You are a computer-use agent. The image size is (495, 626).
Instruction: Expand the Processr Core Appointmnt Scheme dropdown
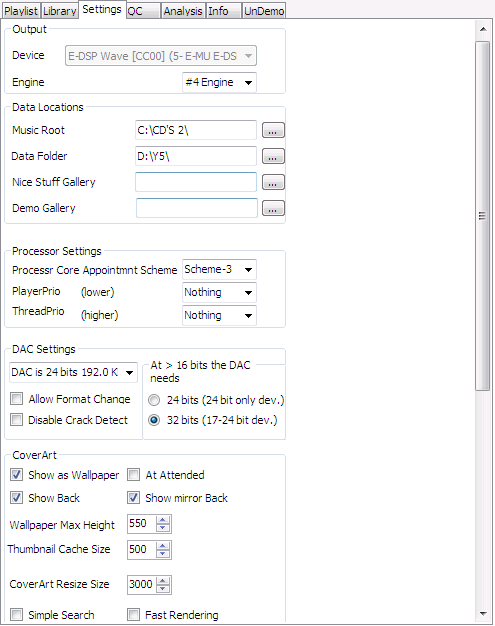click(219, 269)
